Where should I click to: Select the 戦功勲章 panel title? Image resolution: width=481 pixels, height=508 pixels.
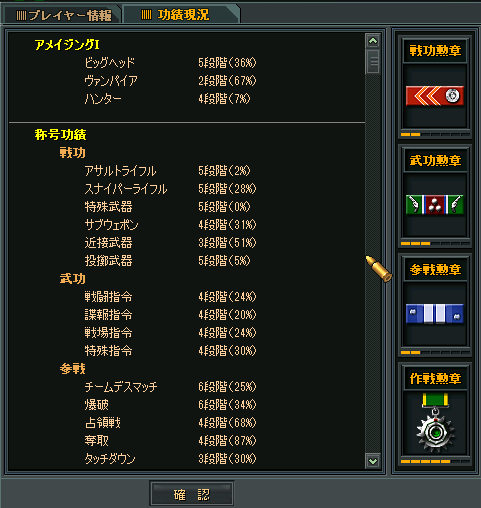point(435,51)
